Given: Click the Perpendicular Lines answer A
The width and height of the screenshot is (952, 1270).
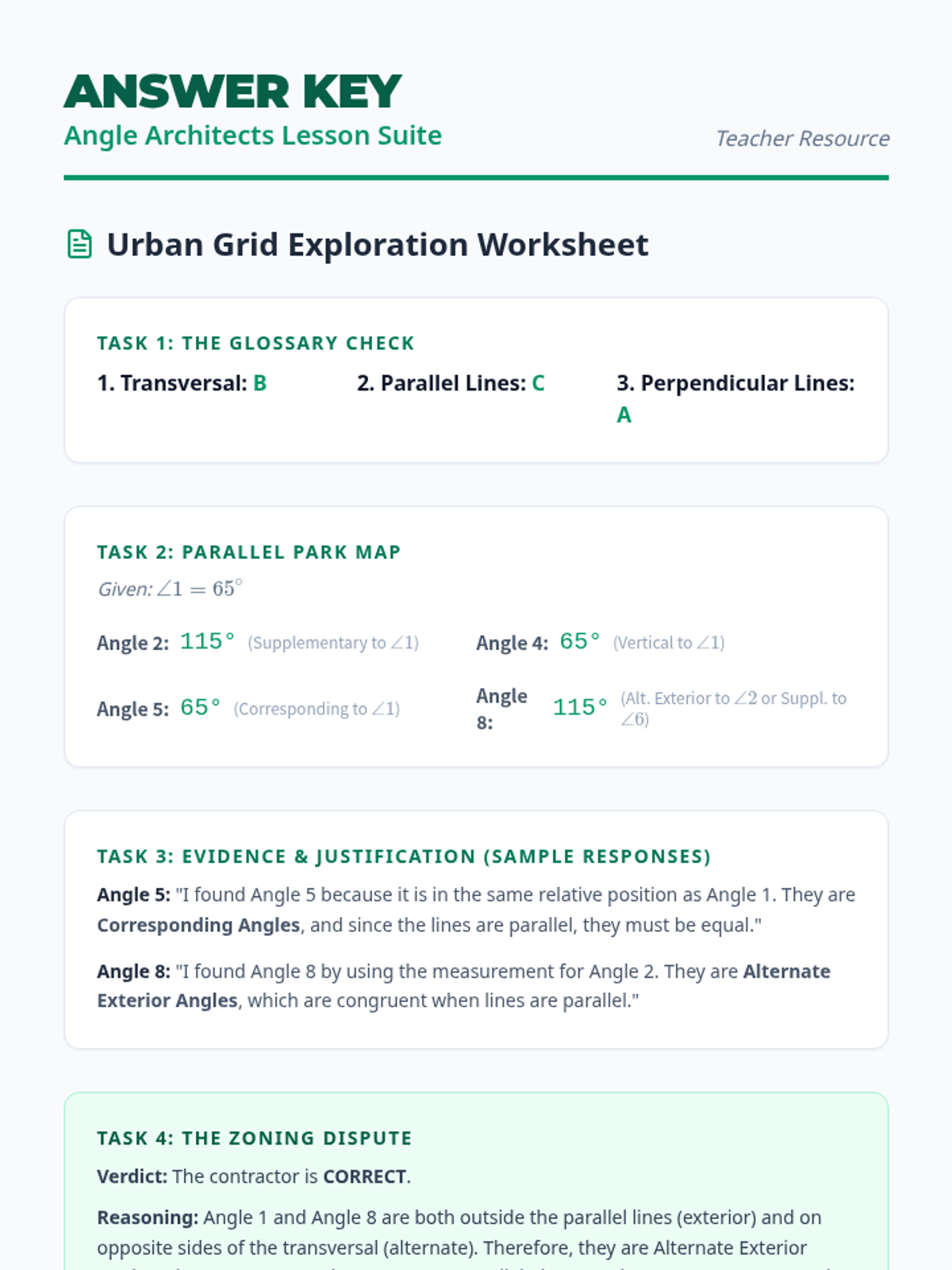Looking at the screenshot, I should pyautogui.click(x=624, y=415).
